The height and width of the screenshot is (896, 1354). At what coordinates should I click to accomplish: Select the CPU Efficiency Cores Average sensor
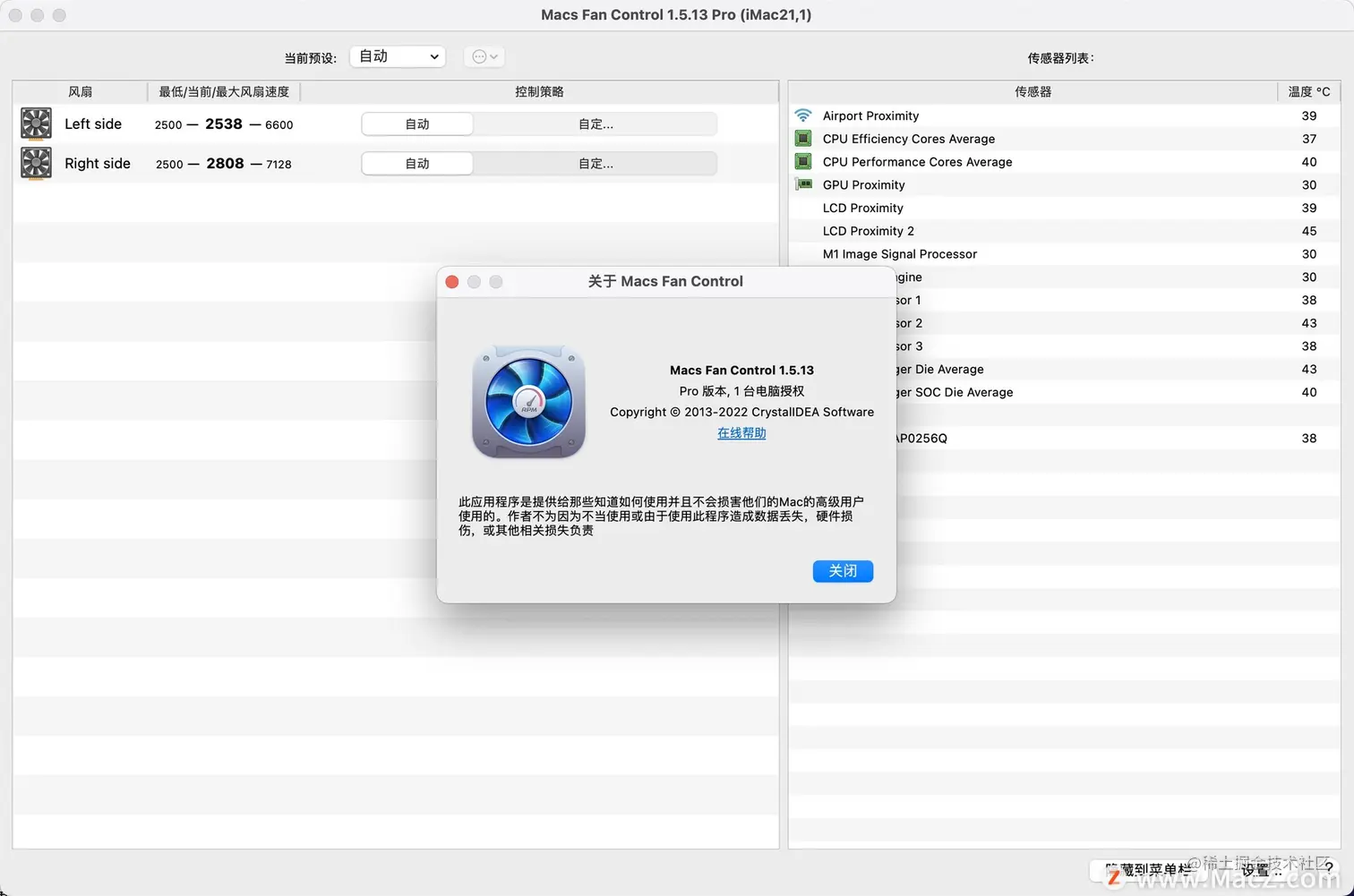click(x=909, y=139)
